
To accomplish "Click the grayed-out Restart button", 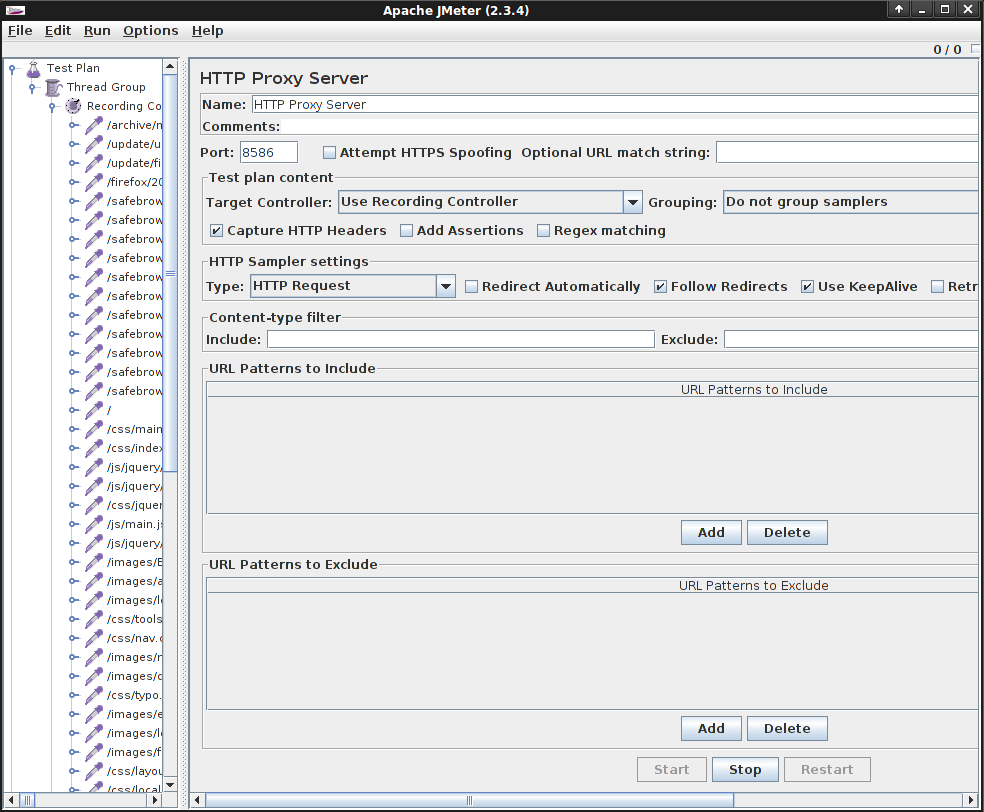I will pyautogui.click(x=826, y=770).
